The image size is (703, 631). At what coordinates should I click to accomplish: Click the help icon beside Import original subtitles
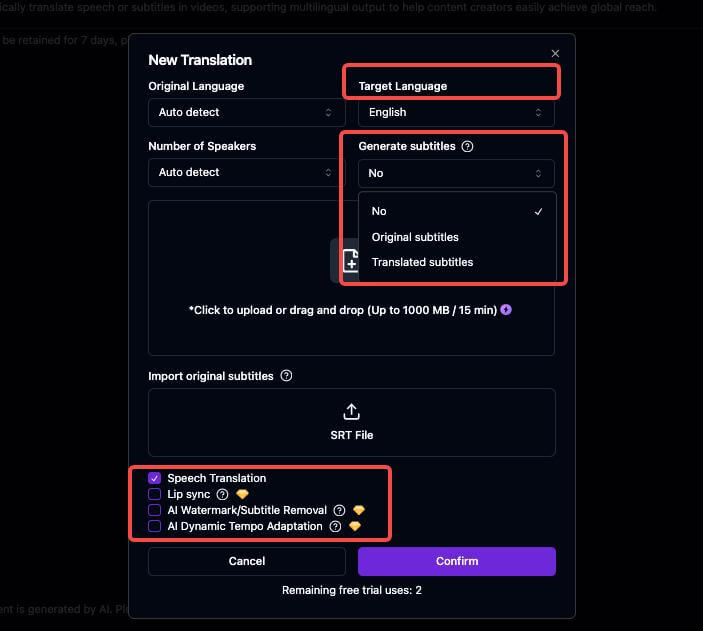coord(286,376)
